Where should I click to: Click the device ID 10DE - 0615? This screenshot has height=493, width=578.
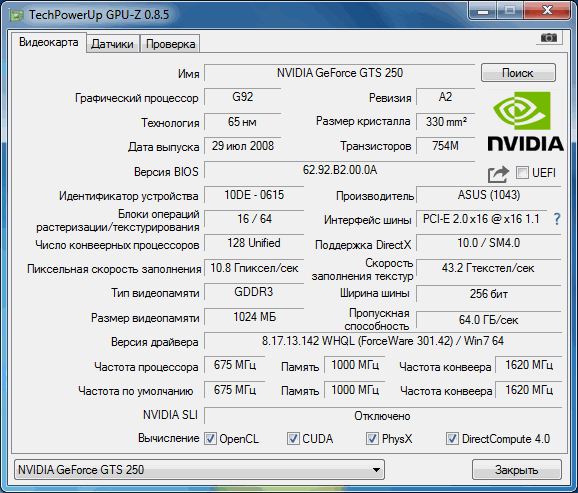[254, 195]
